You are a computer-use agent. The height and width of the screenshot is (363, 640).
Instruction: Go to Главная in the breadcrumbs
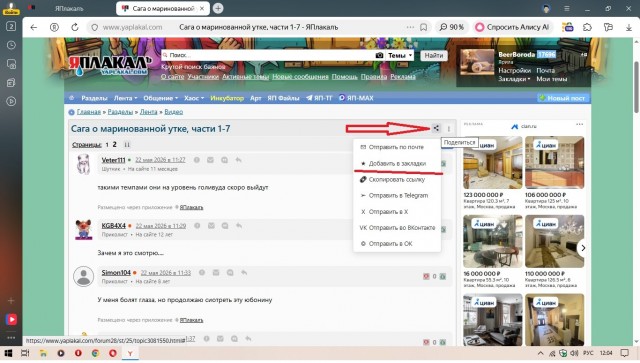pos(89,111)
